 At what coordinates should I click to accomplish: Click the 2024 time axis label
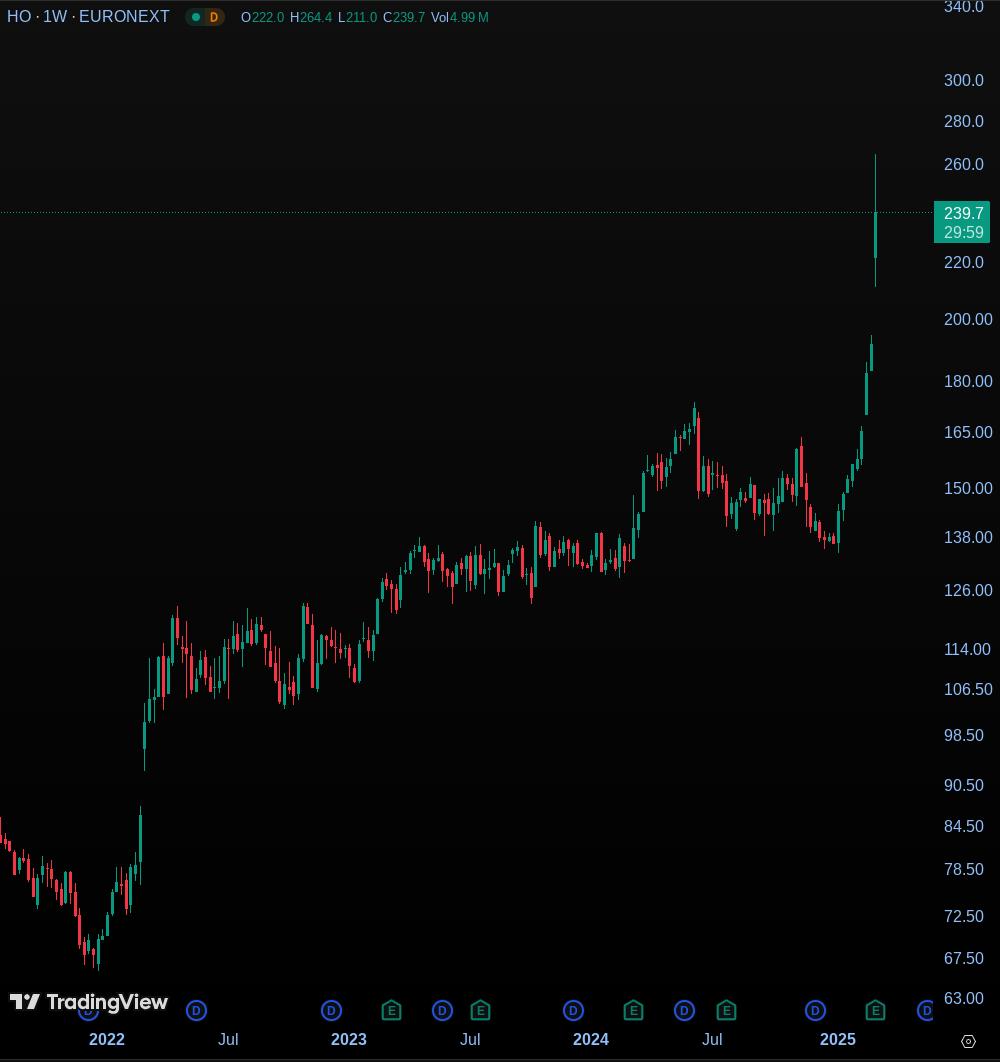pyautogui.click(x=591, y=1040)
